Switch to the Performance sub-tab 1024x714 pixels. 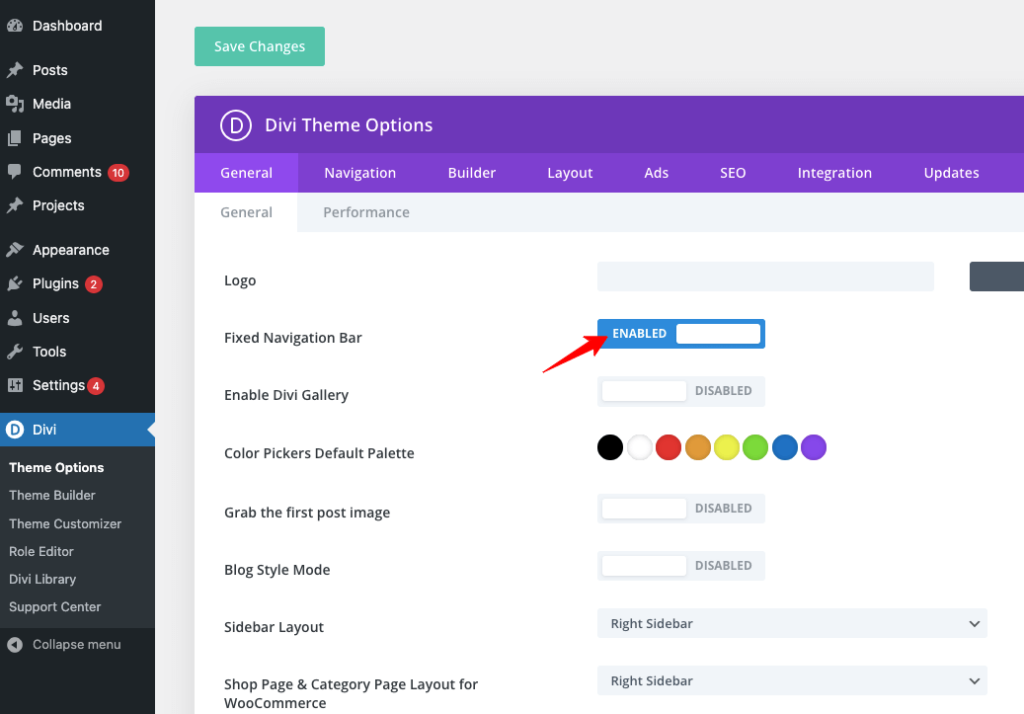[x=366, y=212]
